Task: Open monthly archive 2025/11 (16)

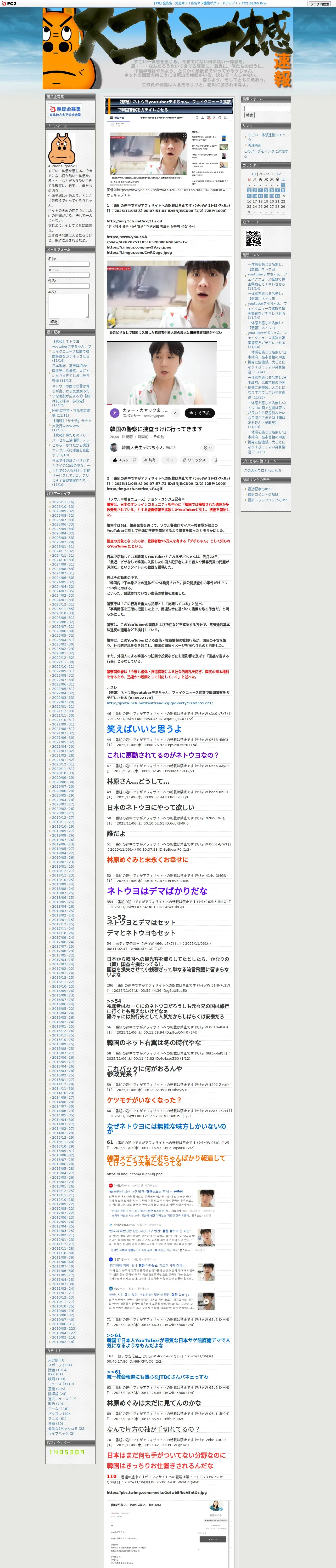Action: pyautogui.click(x=63, y=502)
